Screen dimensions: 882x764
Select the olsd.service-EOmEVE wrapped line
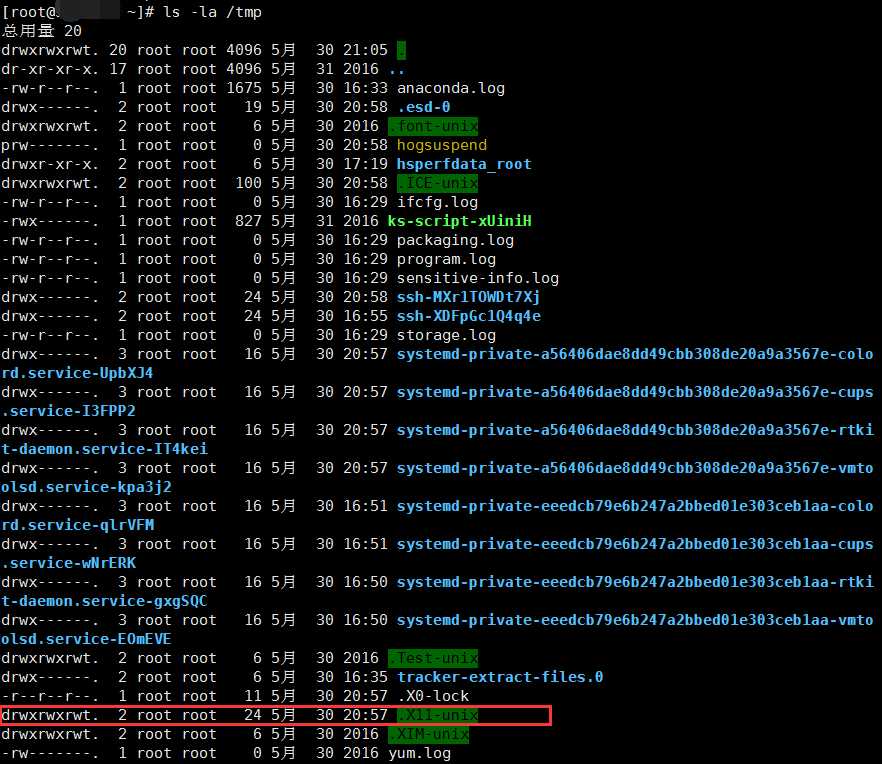tap(86, 639)
